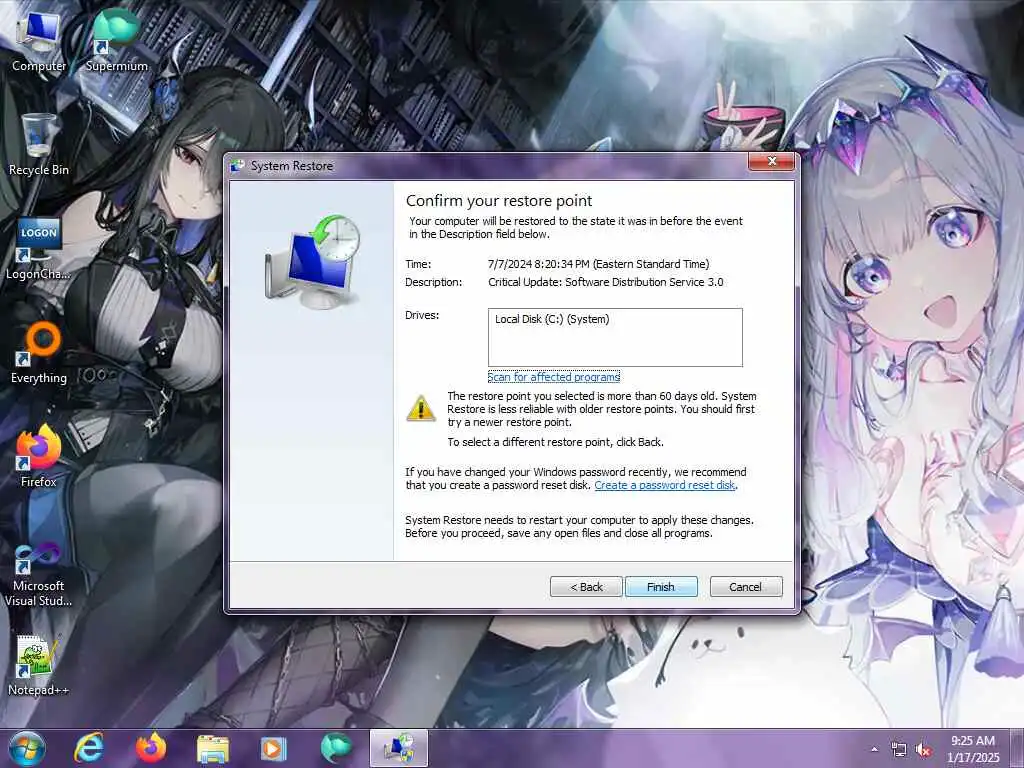Open the taskbar clock showing 9:25 AM

coord(972,749)
